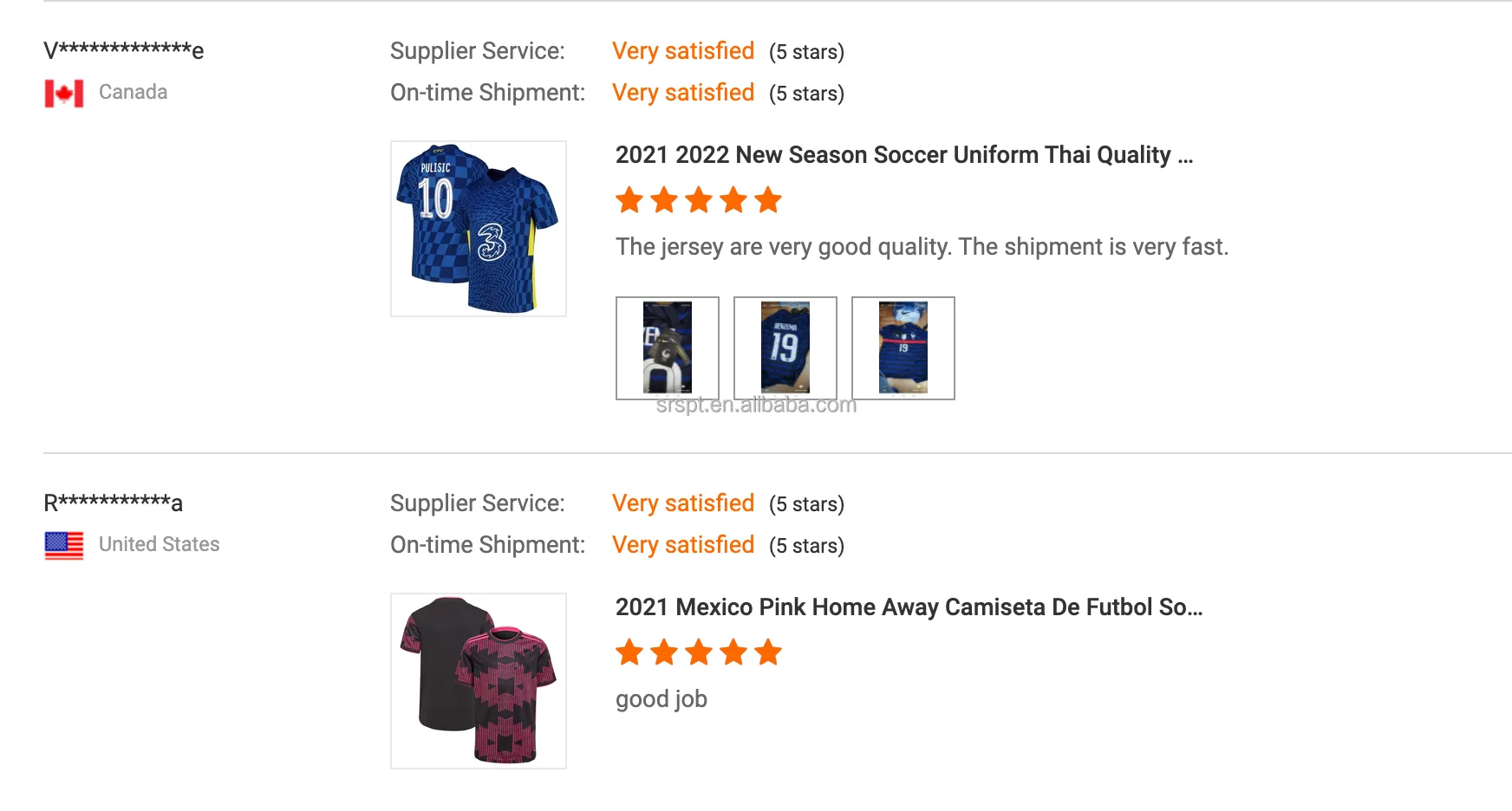Screen dimensions: 1512x811
Task: Open the Mexico pink and black jersey image
Action: coord(479,681)
